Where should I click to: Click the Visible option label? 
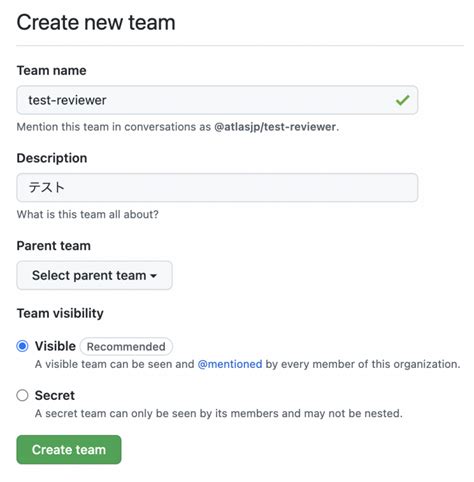[55, 346]
